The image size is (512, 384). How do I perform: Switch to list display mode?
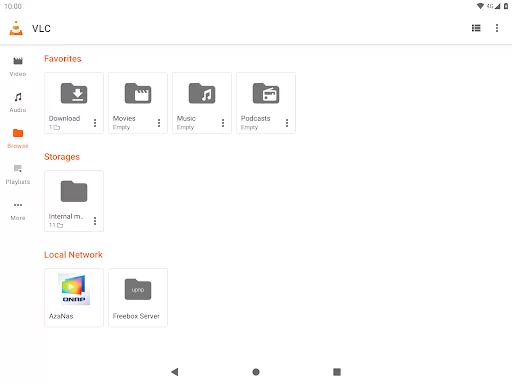tap(476, 28)
